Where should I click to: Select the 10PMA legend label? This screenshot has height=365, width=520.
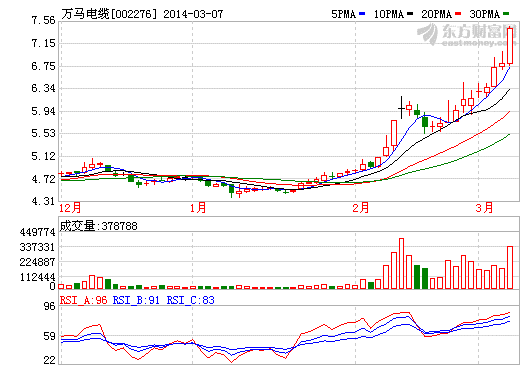[389, 14]
